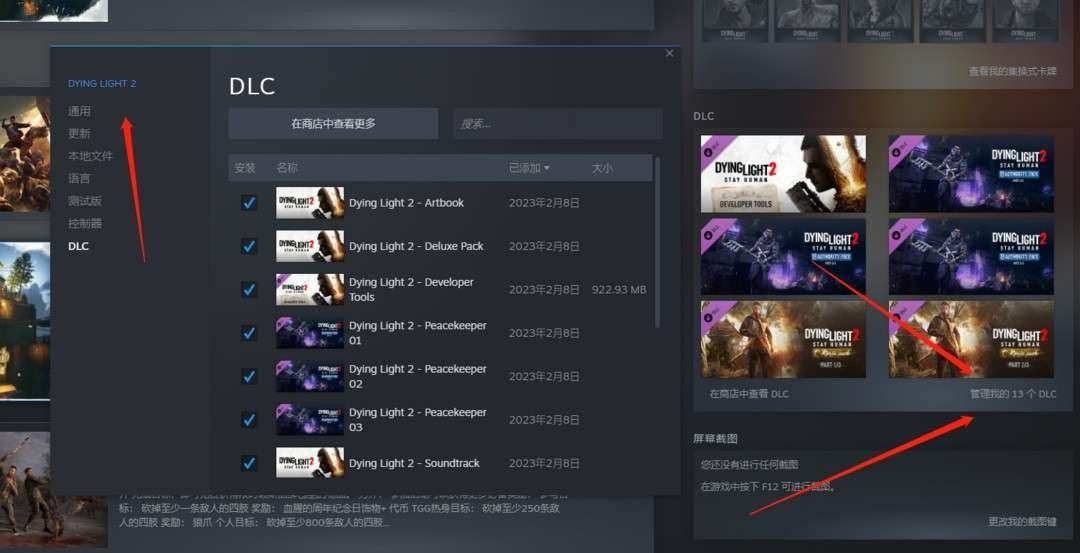Switch to the 本地文件 tab
The image size is (1080, 553).
90,156
